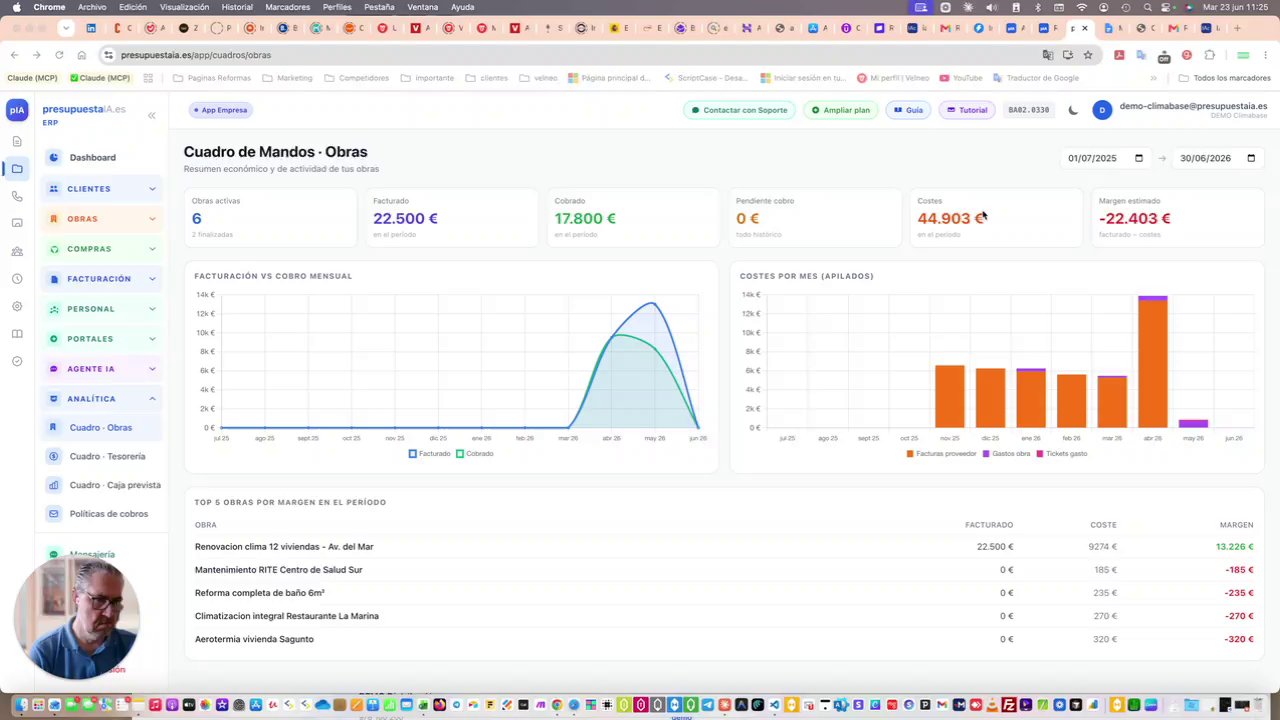The image size is (1280, 720).
Task: Click the browser address bar URL
Action: [196, 55]
